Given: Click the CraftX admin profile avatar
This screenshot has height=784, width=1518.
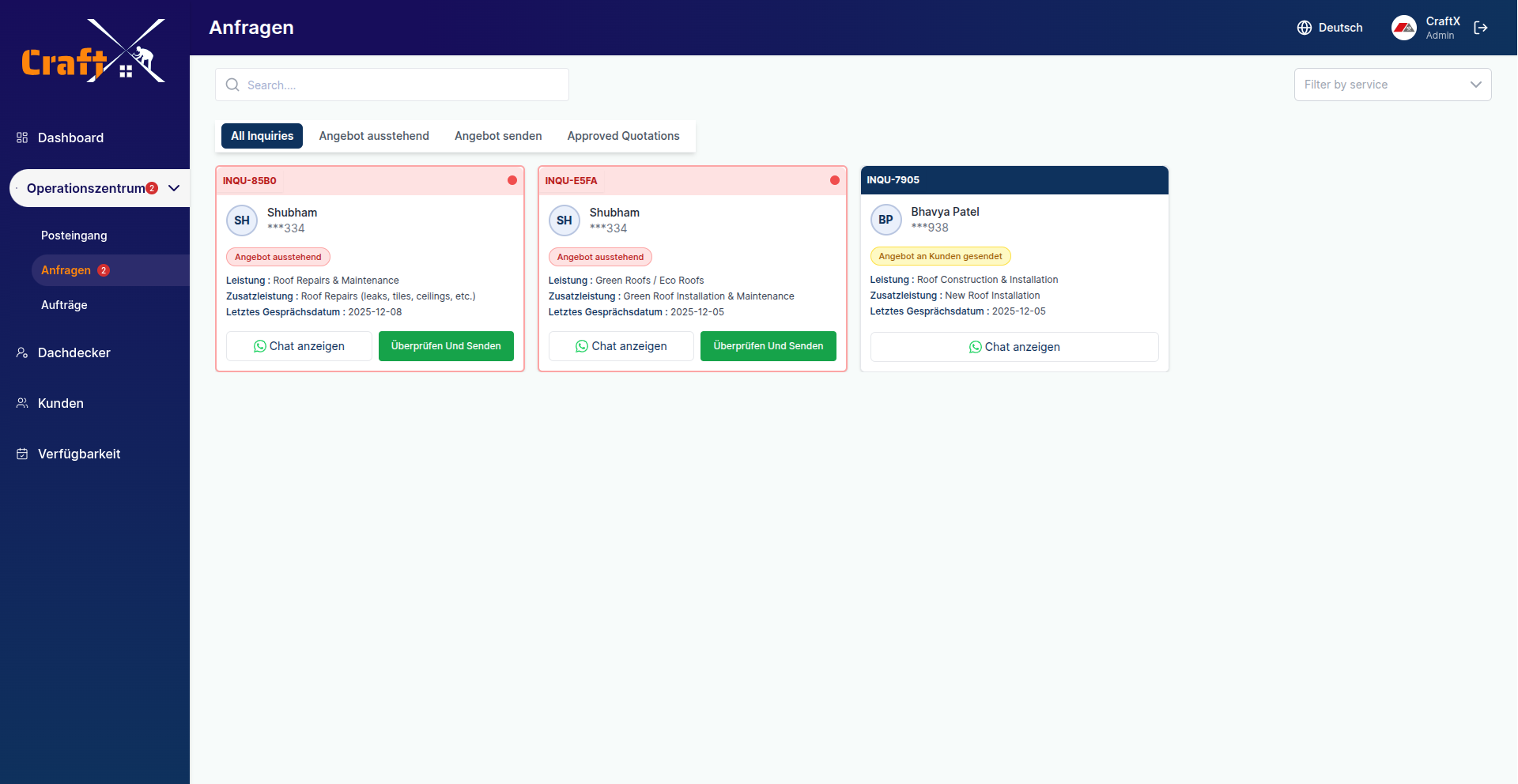Looking at the screenshot, I should click(x=1403, y=28).
